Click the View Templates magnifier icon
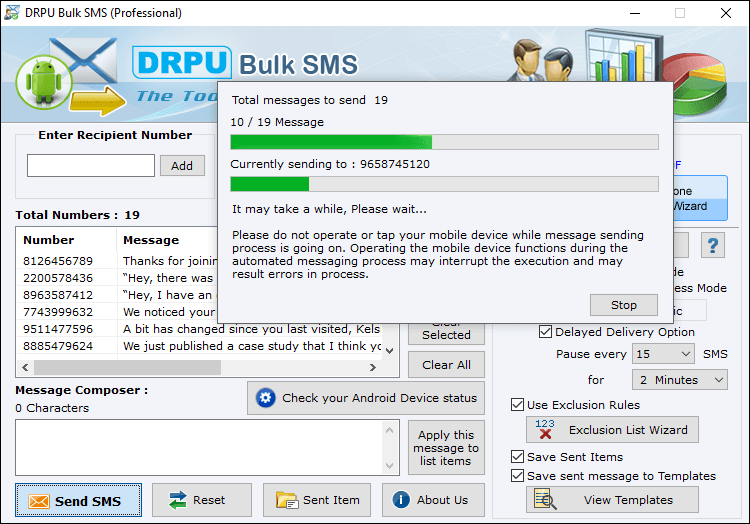Image resolution: width=750 pixels, height=524 pixels. tap(545, 500)
